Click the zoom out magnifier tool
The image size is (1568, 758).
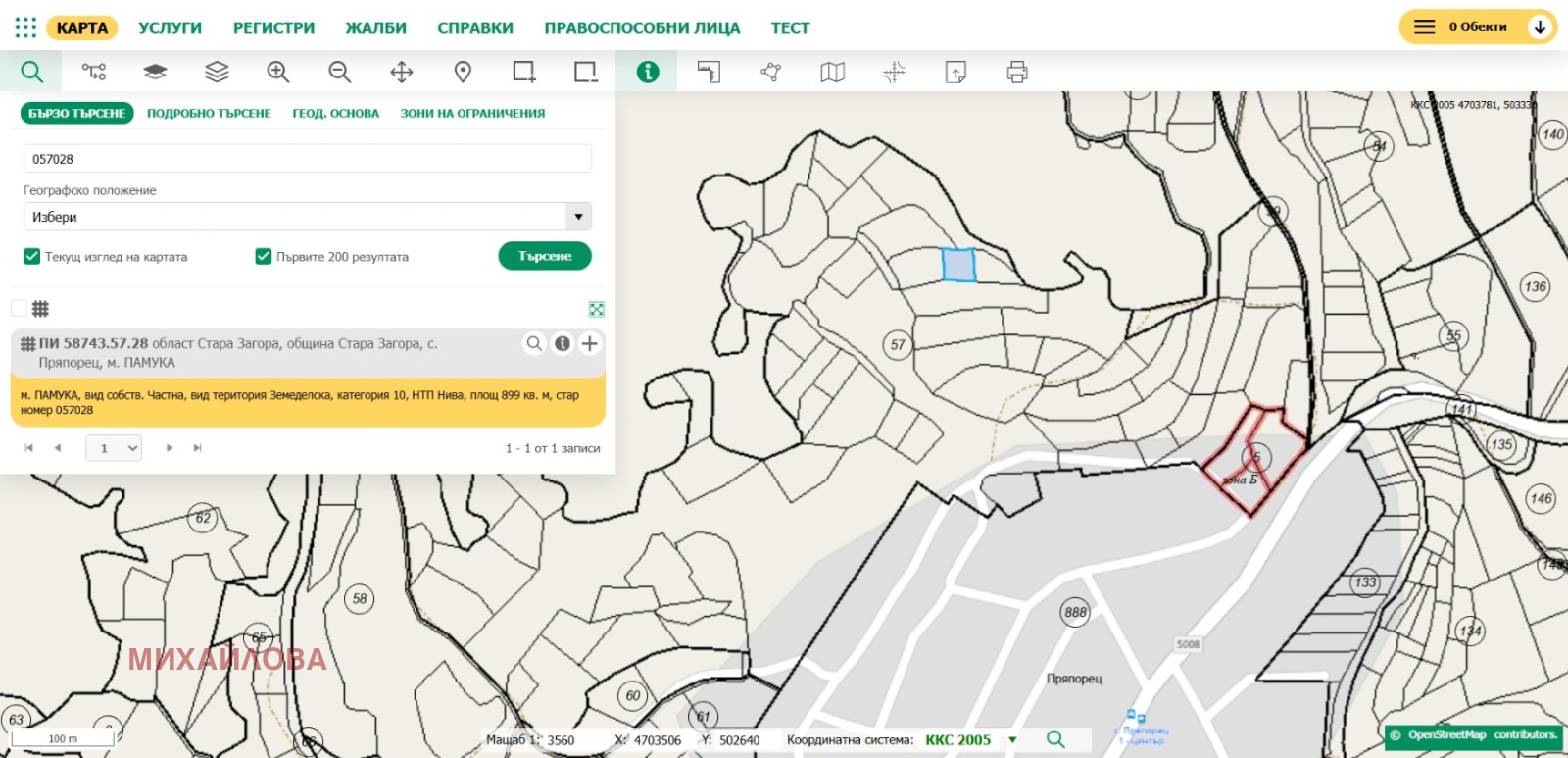click(x=339, y=72)
